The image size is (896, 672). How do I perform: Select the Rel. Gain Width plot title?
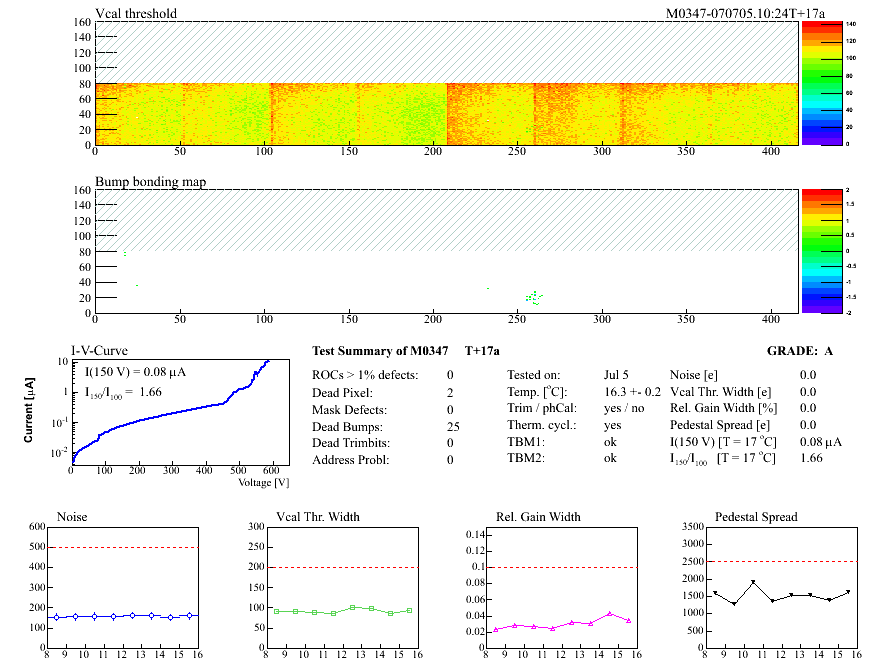[538, 517]
